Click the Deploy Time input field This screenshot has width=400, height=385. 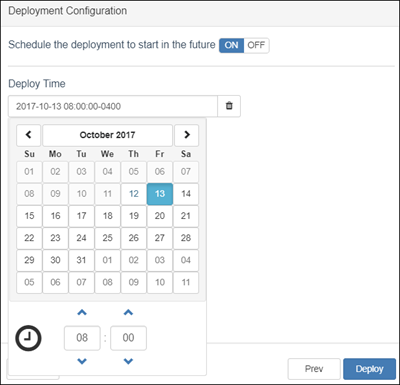click(113, 106)
